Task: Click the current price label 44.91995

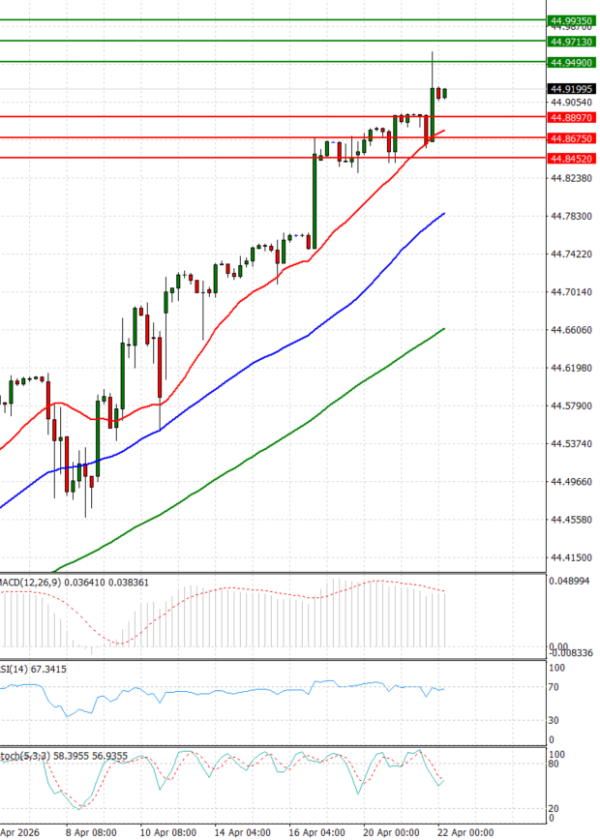Action: (x=571, y=89)
